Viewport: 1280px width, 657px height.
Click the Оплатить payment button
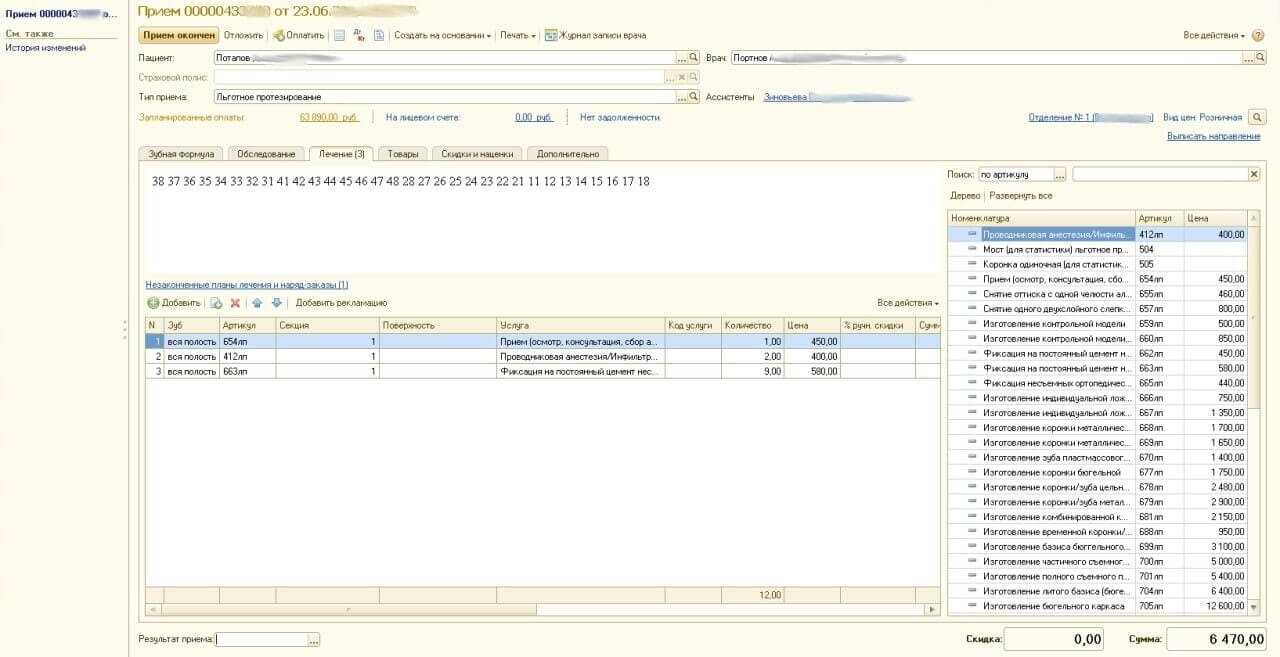pyautogui.click(x=299, y=35)
